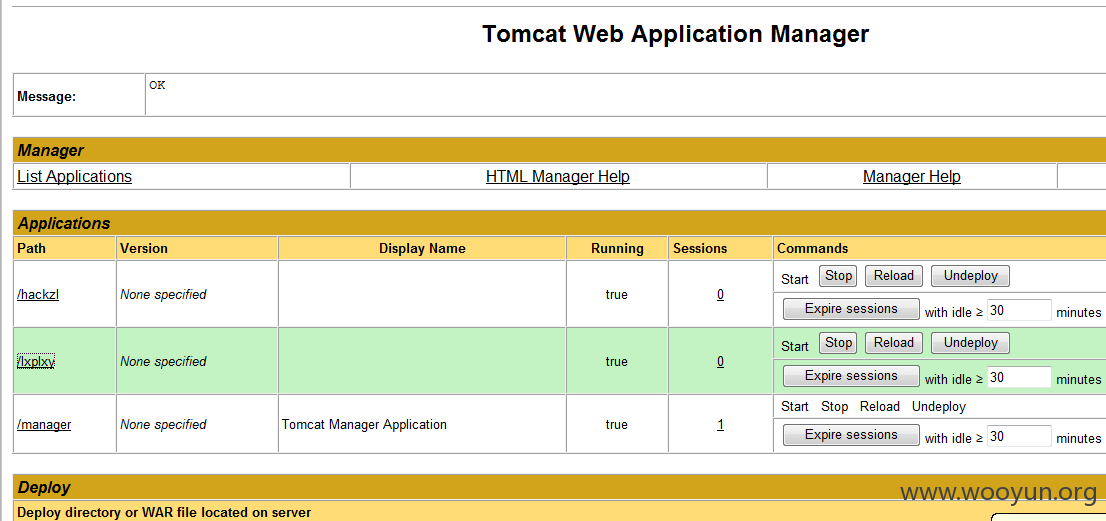
Task: Edit idle minutes field for /lxplxy
Action: coord(1019,377)
